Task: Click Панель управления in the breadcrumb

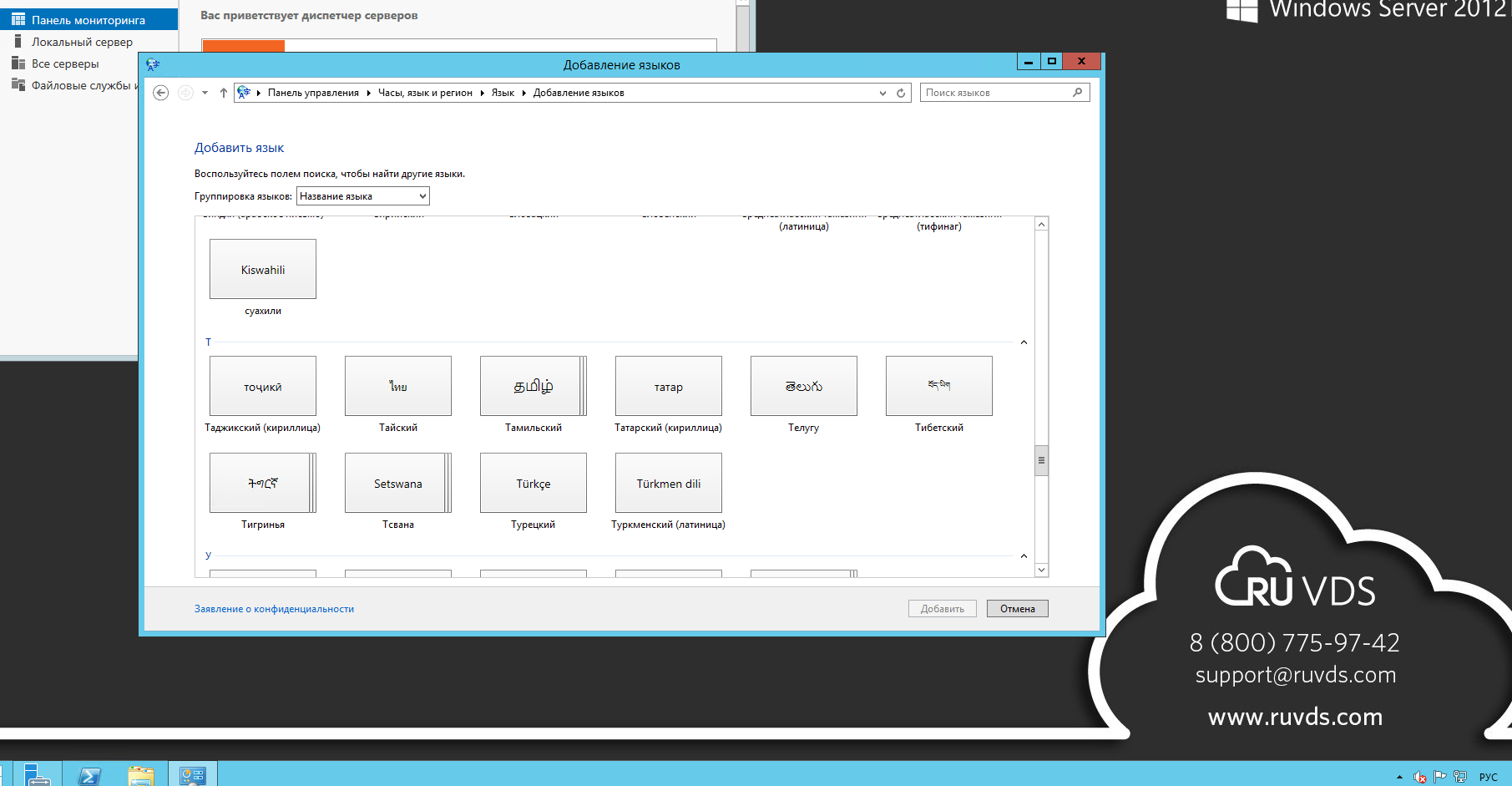Action: (313, 93)
